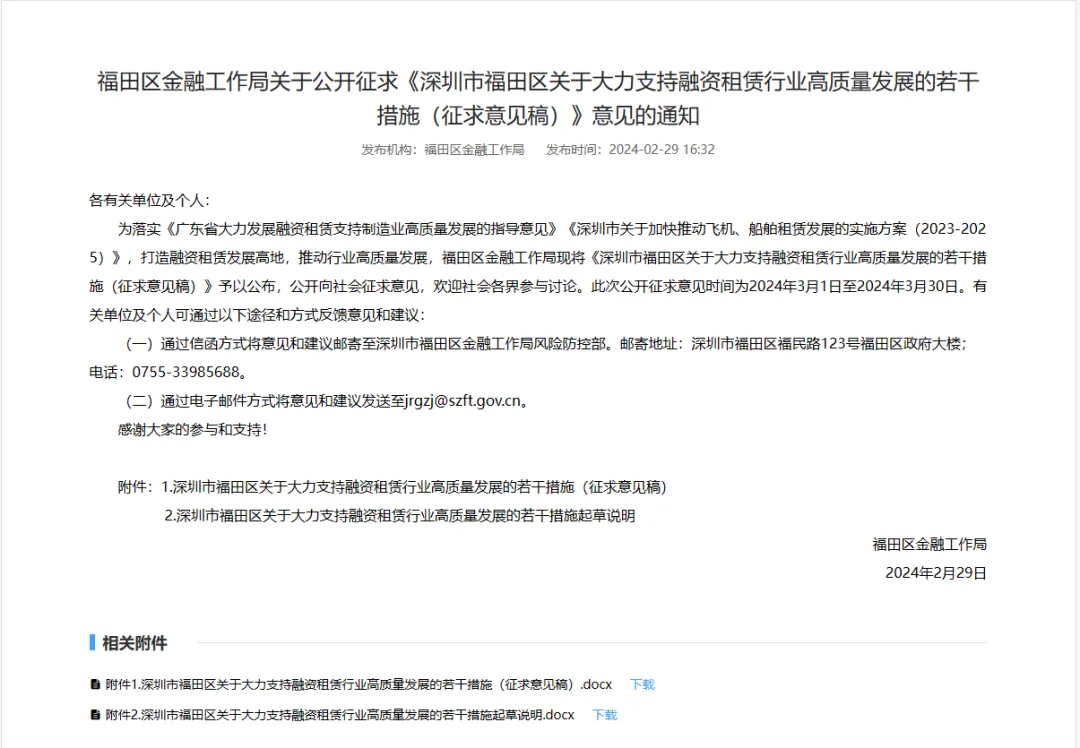Open attachment 附件2 若干措施起草说明.docx

[x=330, y=715]
